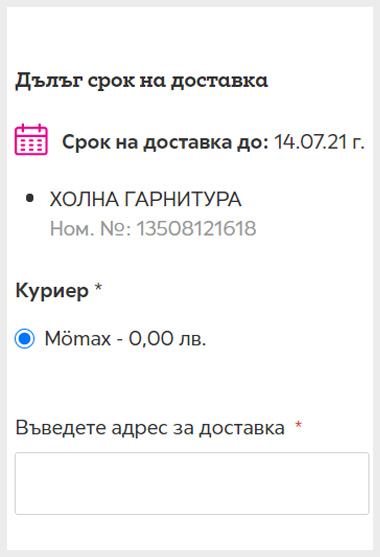Click the 'ХОЛНА ГАРНИТУРА' product name
Image resolution: width=380 pixels, height=557 pixels.
146,199
